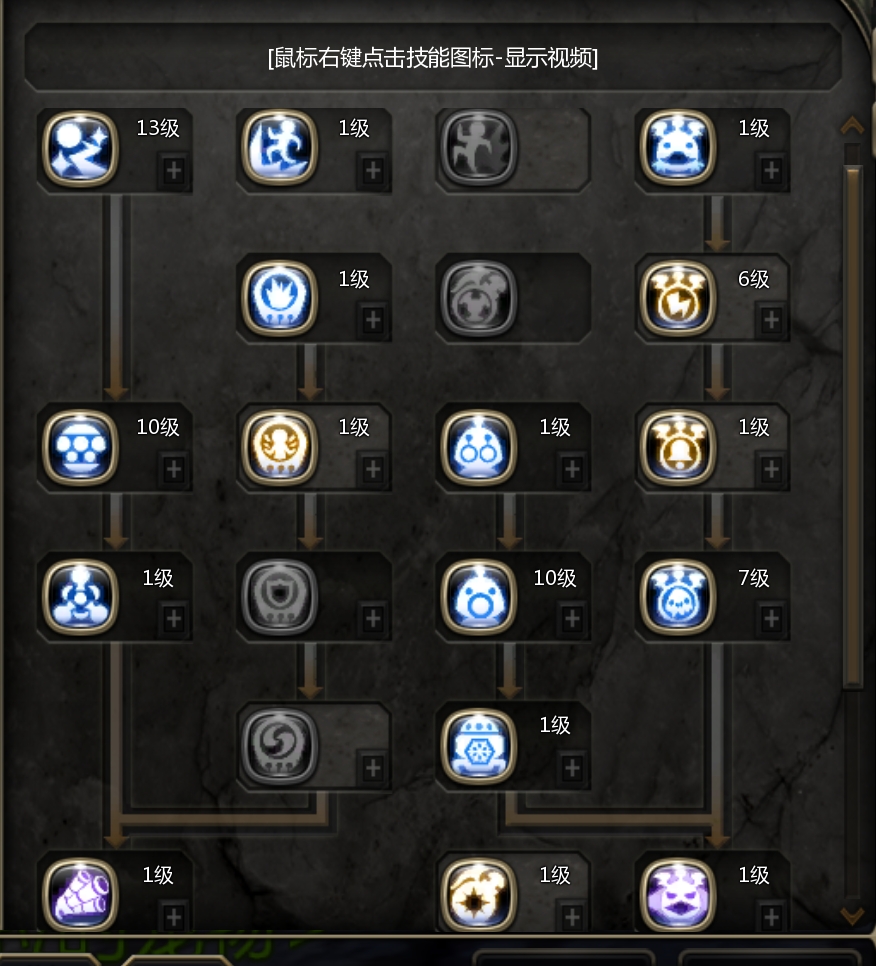Click the vertical scrollbar thumb
The width and height of the screenshot is (876, 966).
[853, 426]
